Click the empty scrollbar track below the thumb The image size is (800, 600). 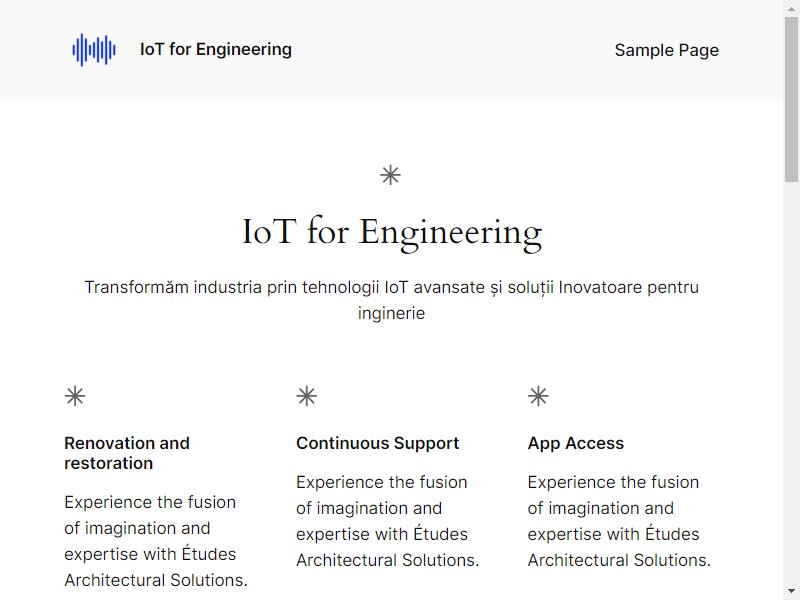791,383
